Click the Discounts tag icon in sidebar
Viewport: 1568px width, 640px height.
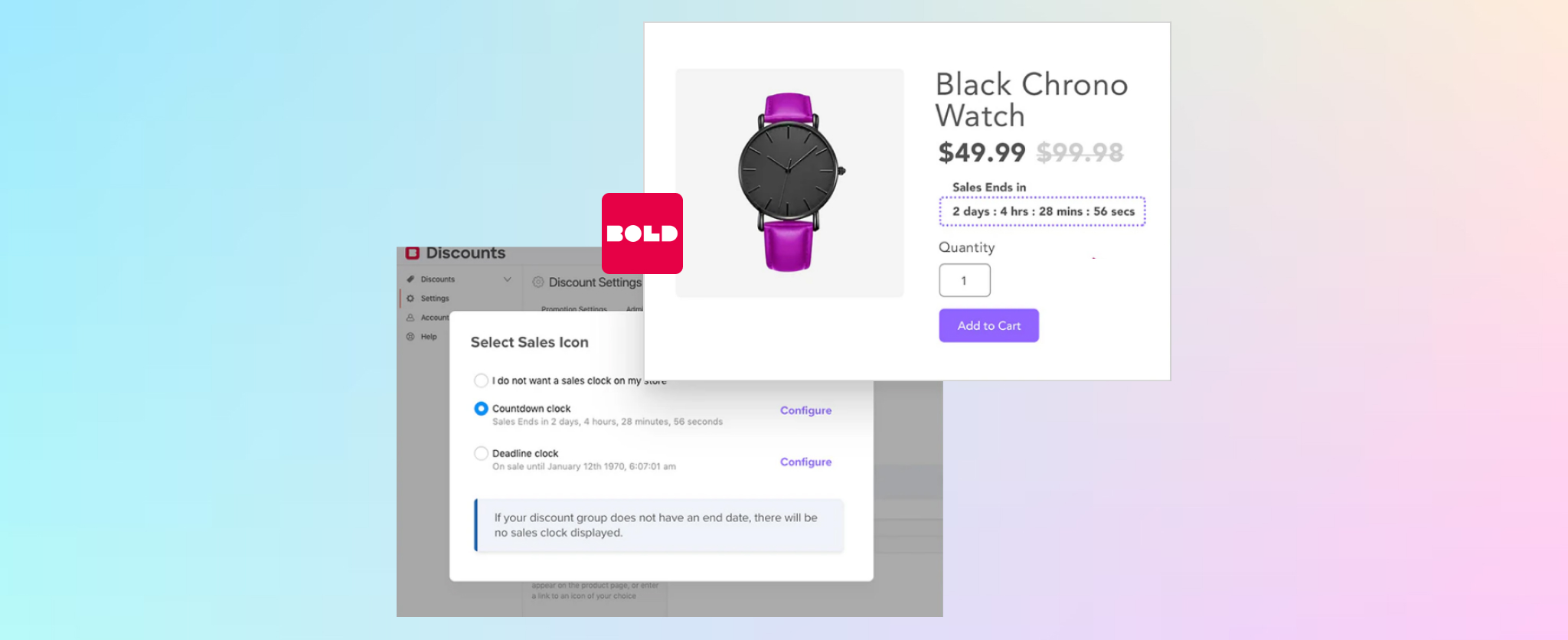(410, 279)
